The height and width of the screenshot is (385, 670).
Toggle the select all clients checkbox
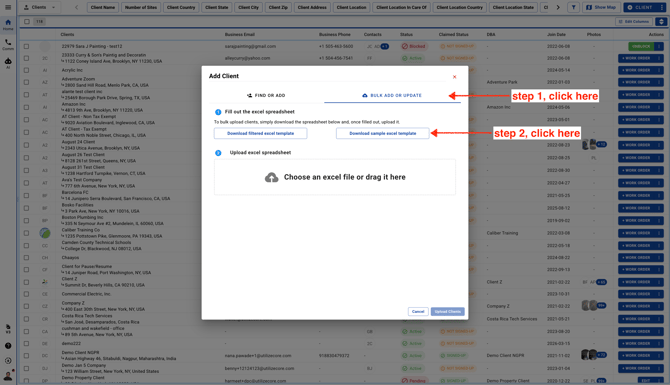click(26, 21)
